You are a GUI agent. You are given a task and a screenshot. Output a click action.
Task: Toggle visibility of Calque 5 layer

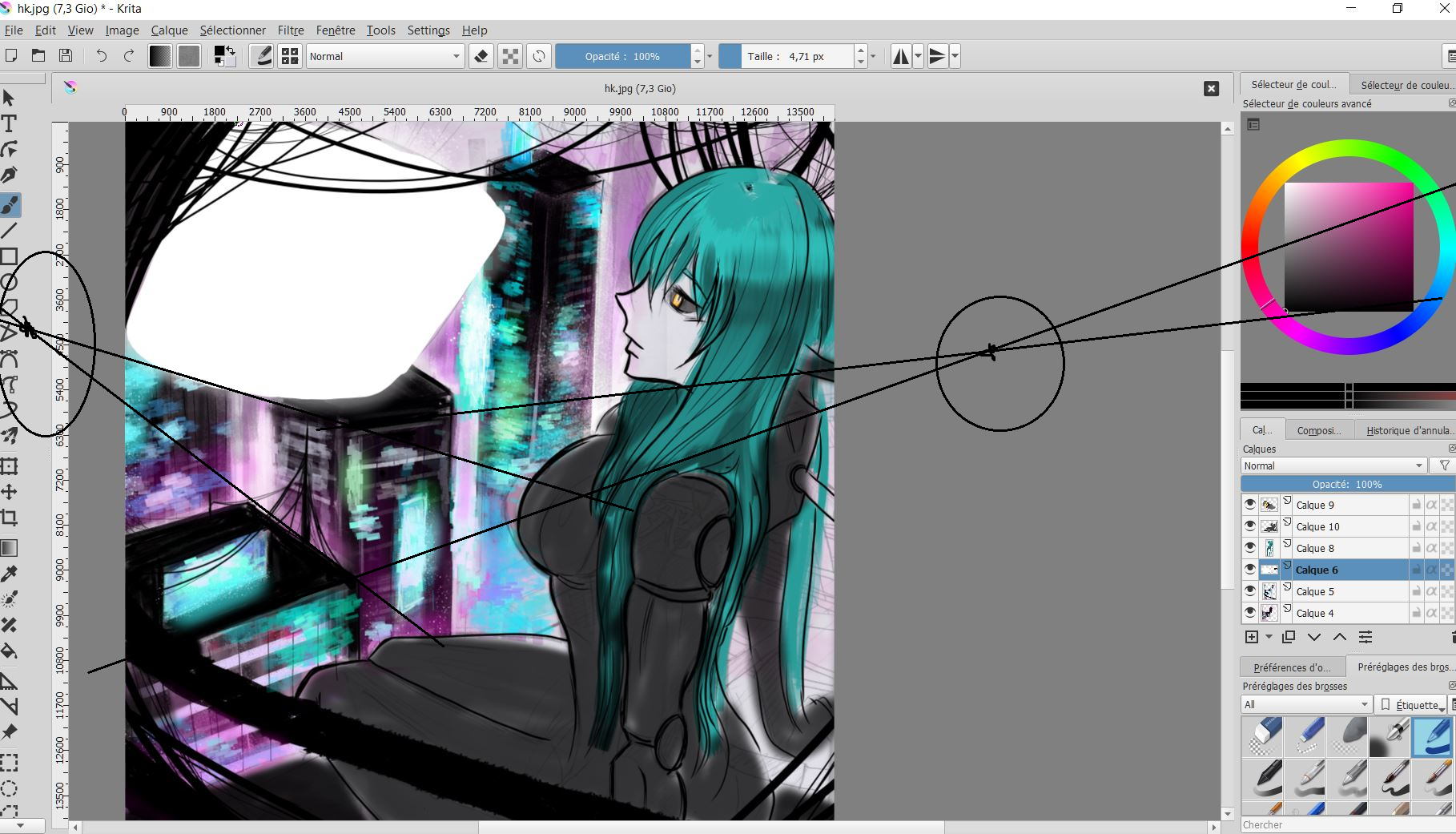point(1249,591)
